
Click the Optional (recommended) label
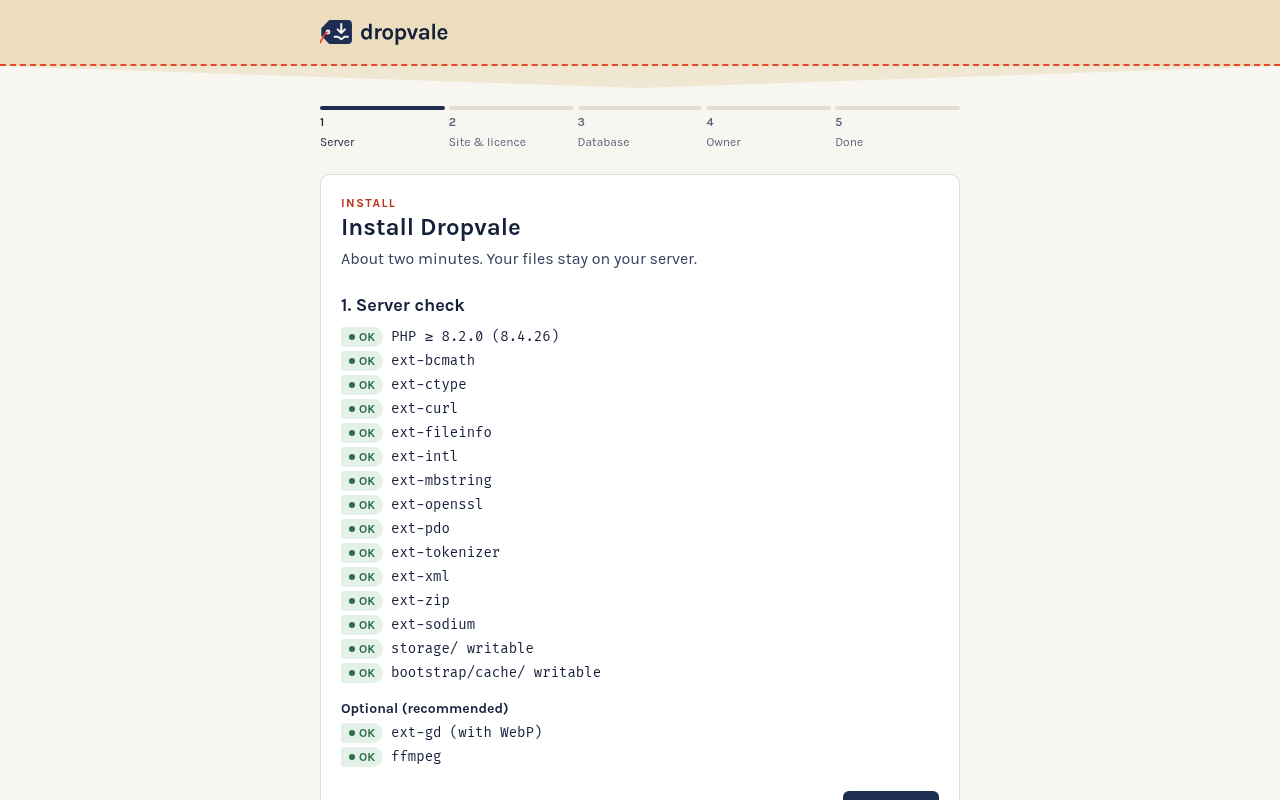click(x=425, y=708)
